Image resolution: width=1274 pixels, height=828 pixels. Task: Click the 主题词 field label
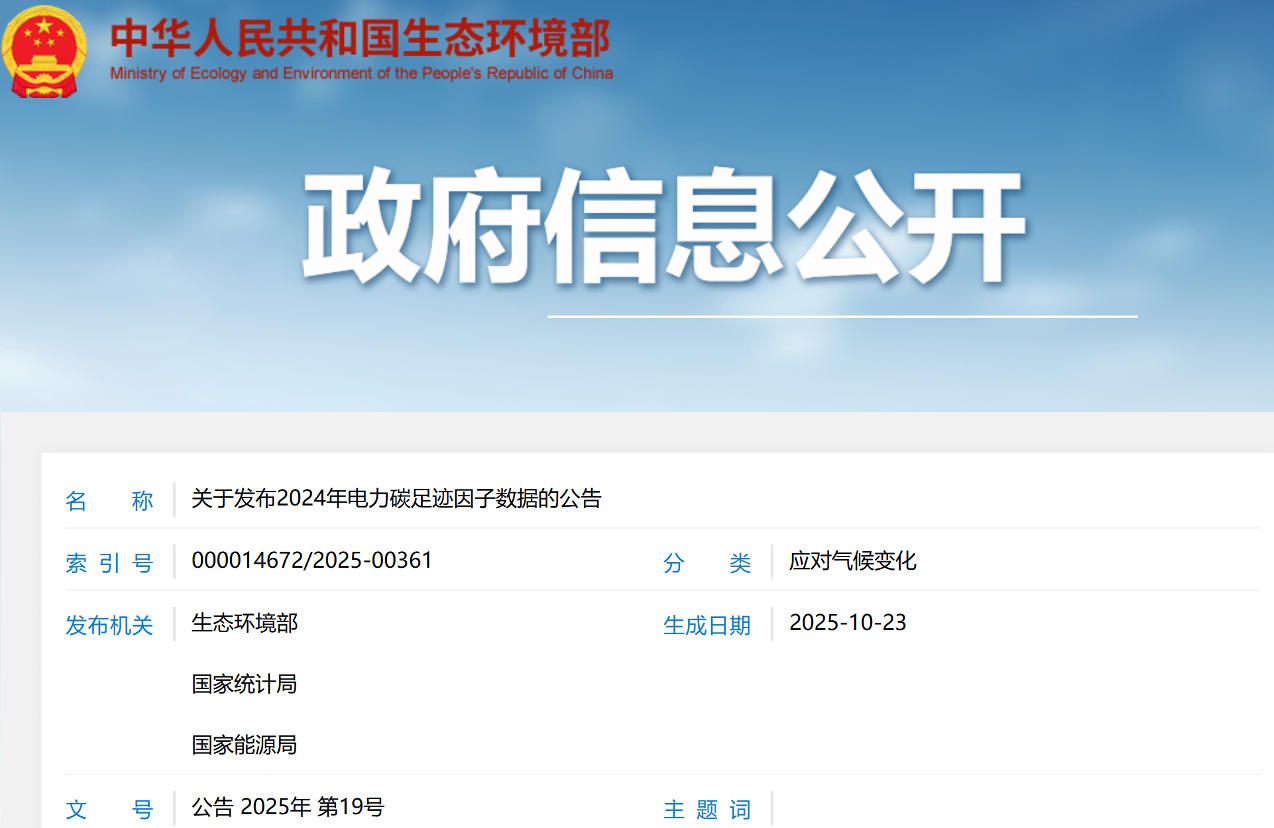[707, 808]
